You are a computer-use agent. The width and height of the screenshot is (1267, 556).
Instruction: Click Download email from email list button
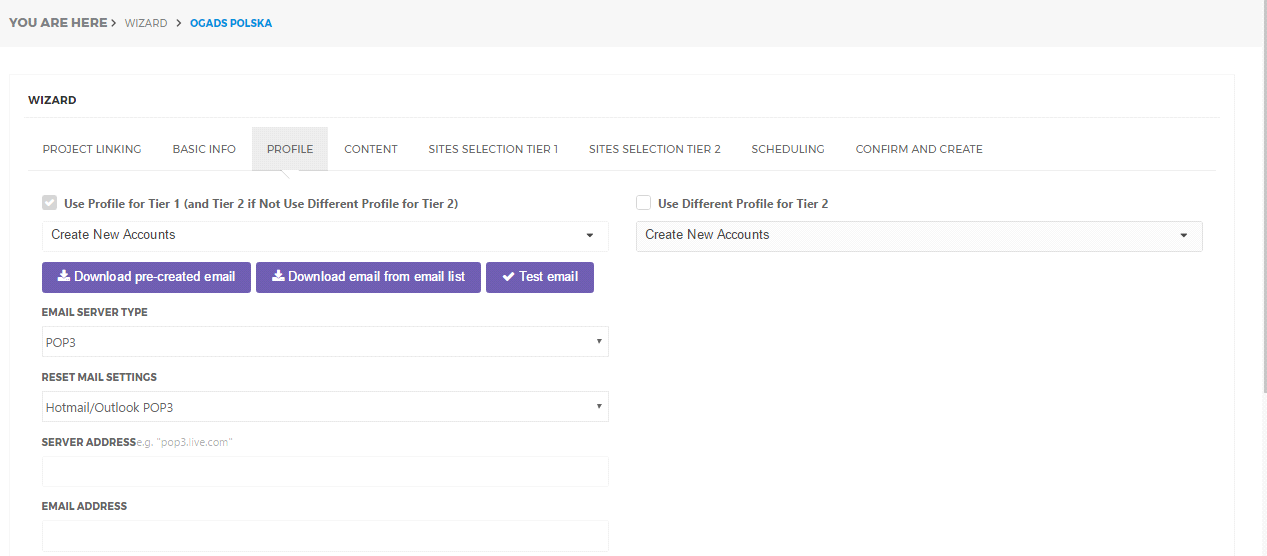(x=368, y=277)
